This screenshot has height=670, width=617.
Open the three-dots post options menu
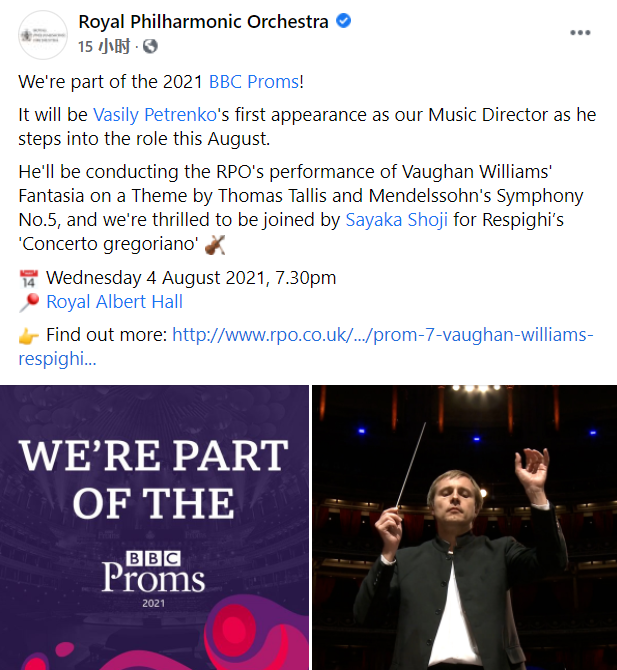pos(580,33)
